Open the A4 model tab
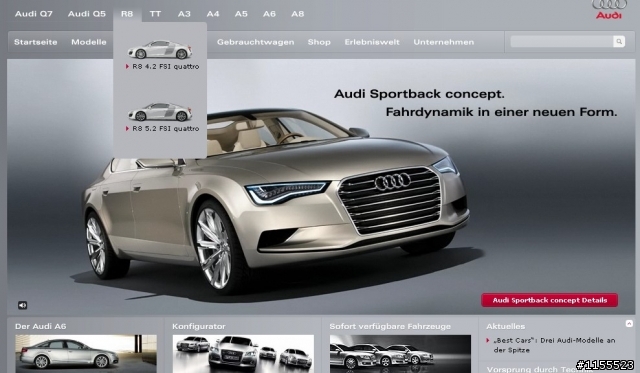The image size is (640, 373). [x=213, y=14]
